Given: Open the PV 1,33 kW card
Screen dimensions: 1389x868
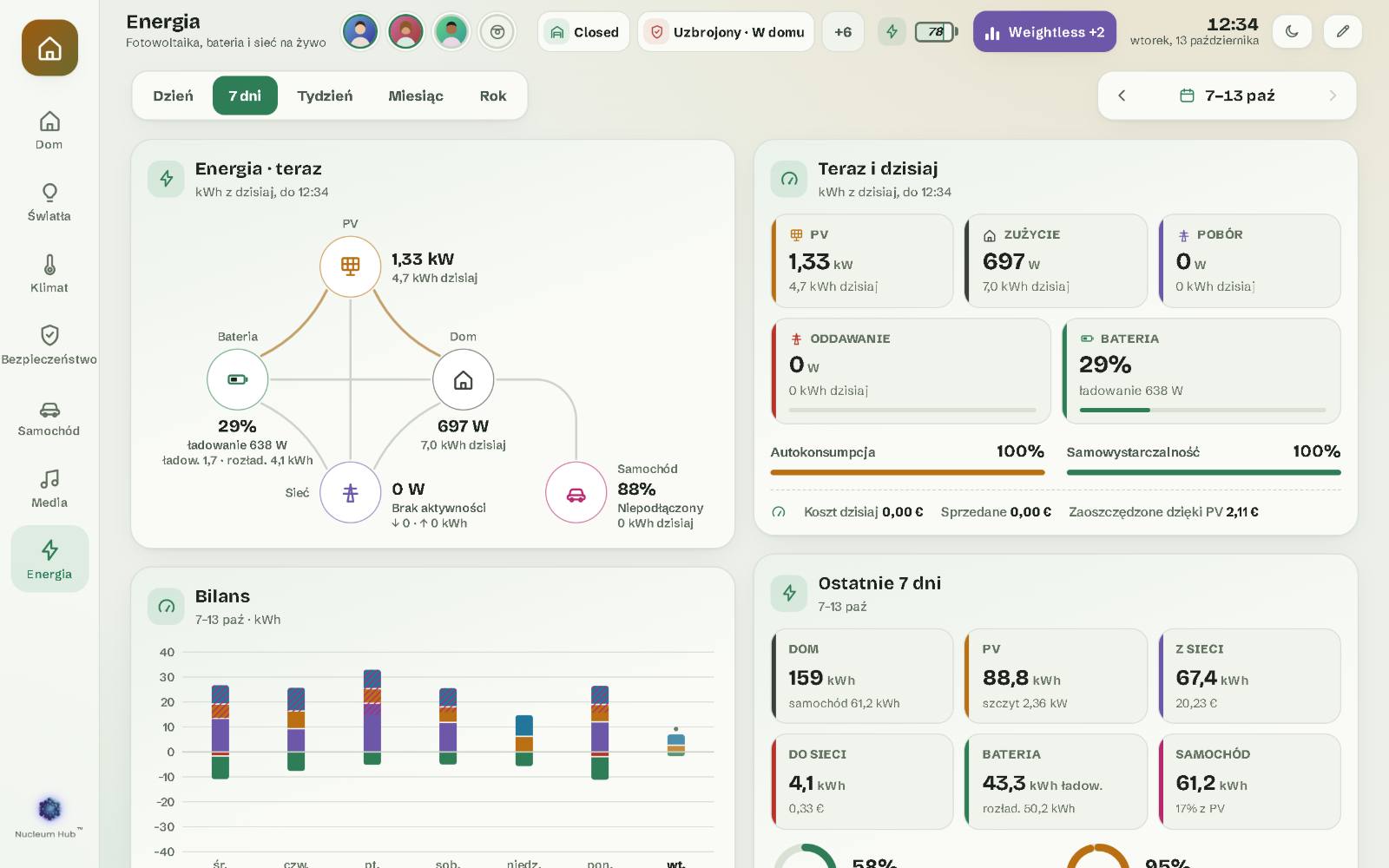Looking at the screenshot, I should 862,261.
